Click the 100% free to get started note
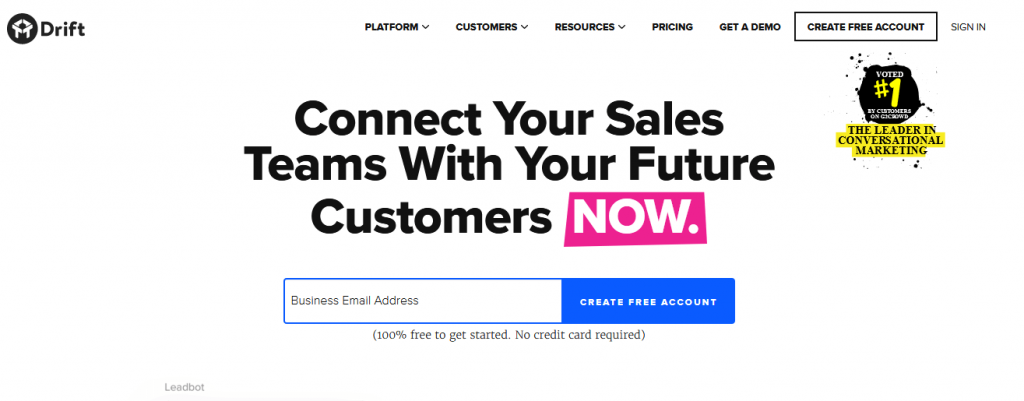Screen dimensions: 1024x401 point(509,335)
